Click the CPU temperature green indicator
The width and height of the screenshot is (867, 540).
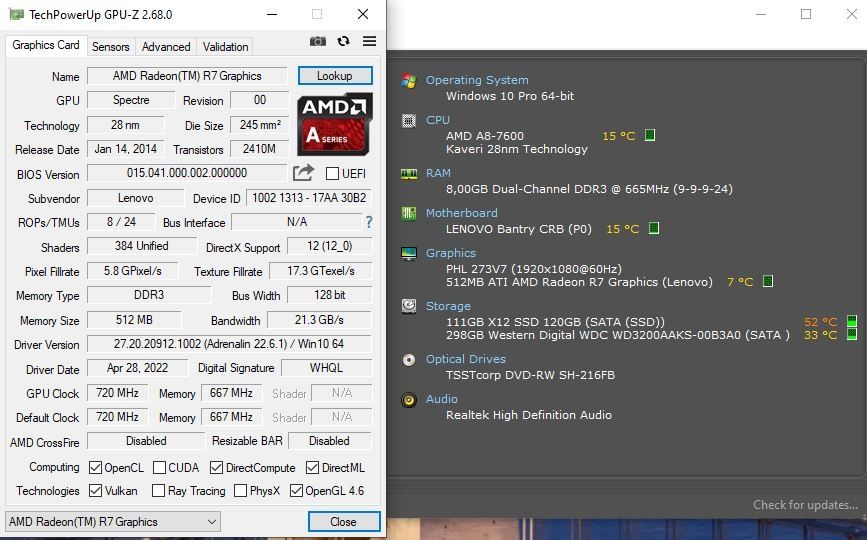tap(650, 135)
